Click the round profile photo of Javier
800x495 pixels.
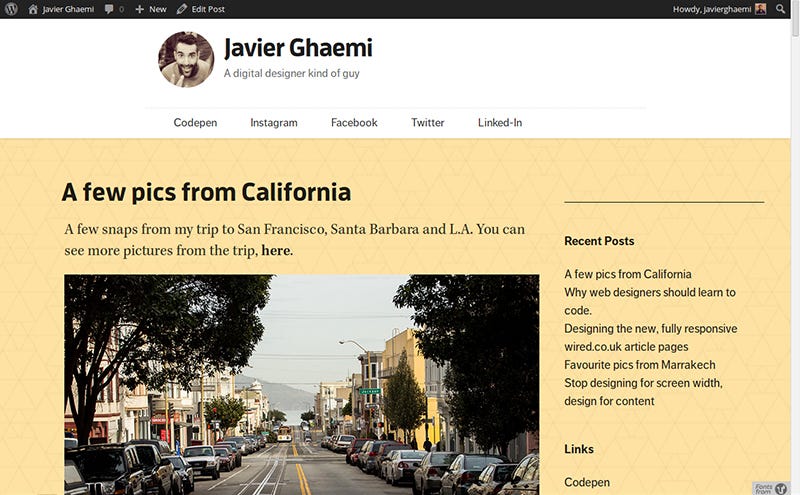coord(186,59)
